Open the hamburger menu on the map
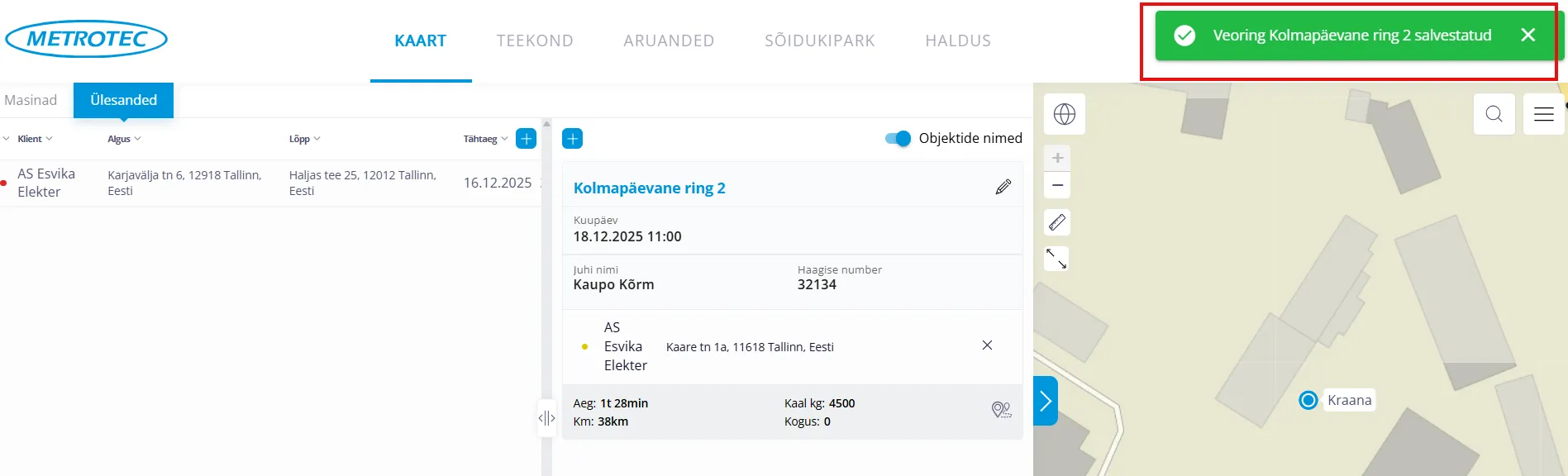This screenshot has width=1568, height=476. click(x=1543, y=114)
